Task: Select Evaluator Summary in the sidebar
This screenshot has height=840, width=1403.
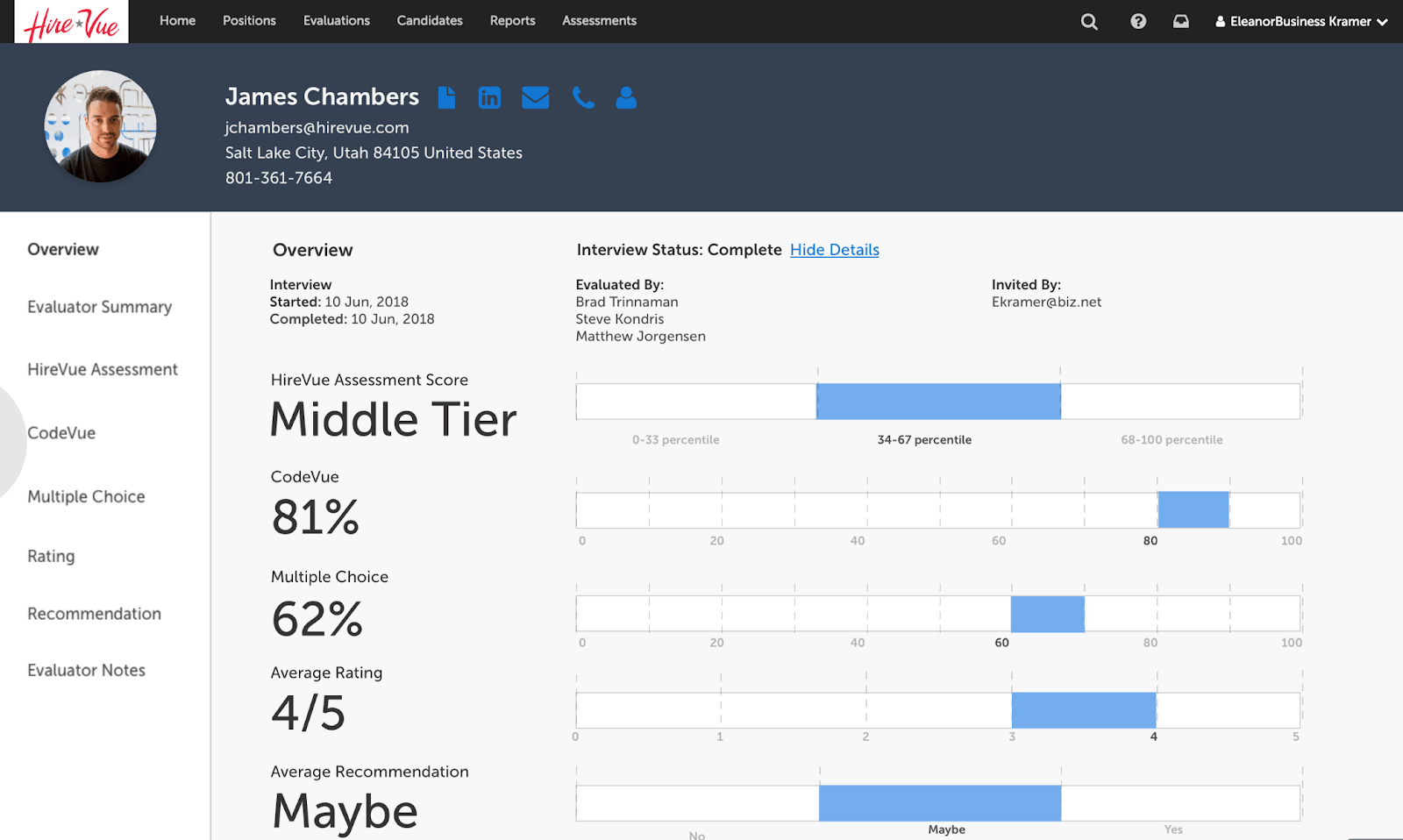Action: pos(100,307)
